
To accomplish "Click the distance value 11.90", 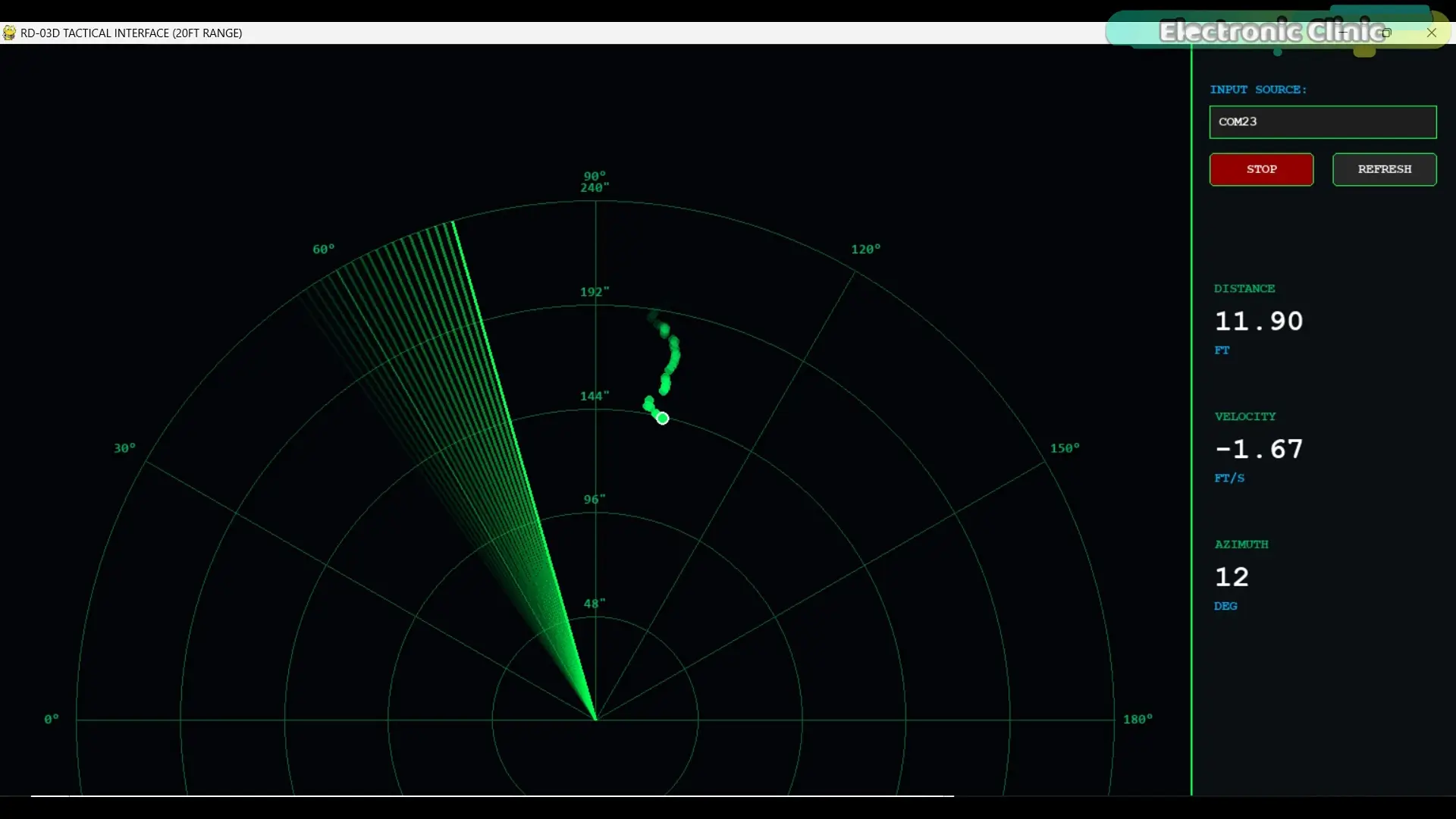I will (1259, 322).
